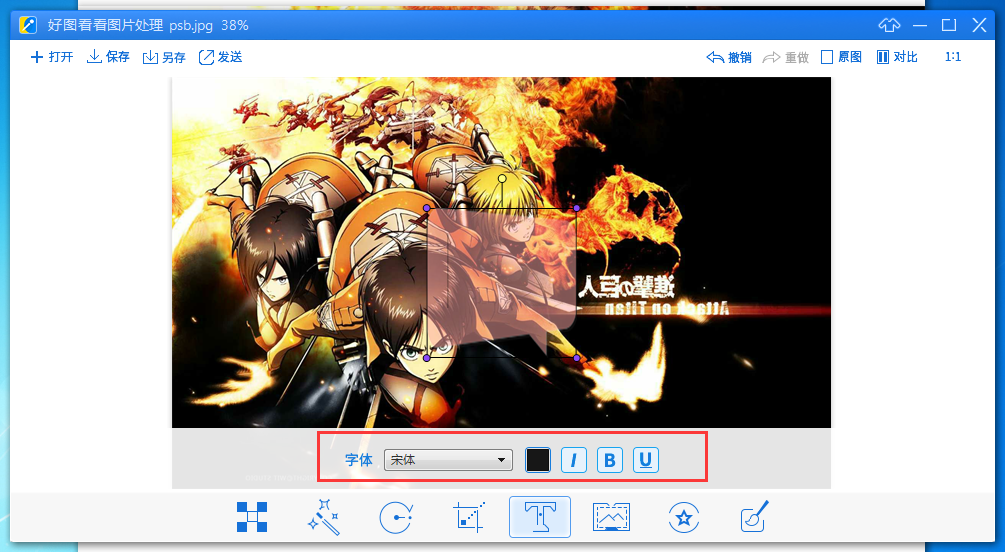The height and width of the screenshot is (552, 1005).
Task: Pick text color from black swatch
Action: pos(538,460)
